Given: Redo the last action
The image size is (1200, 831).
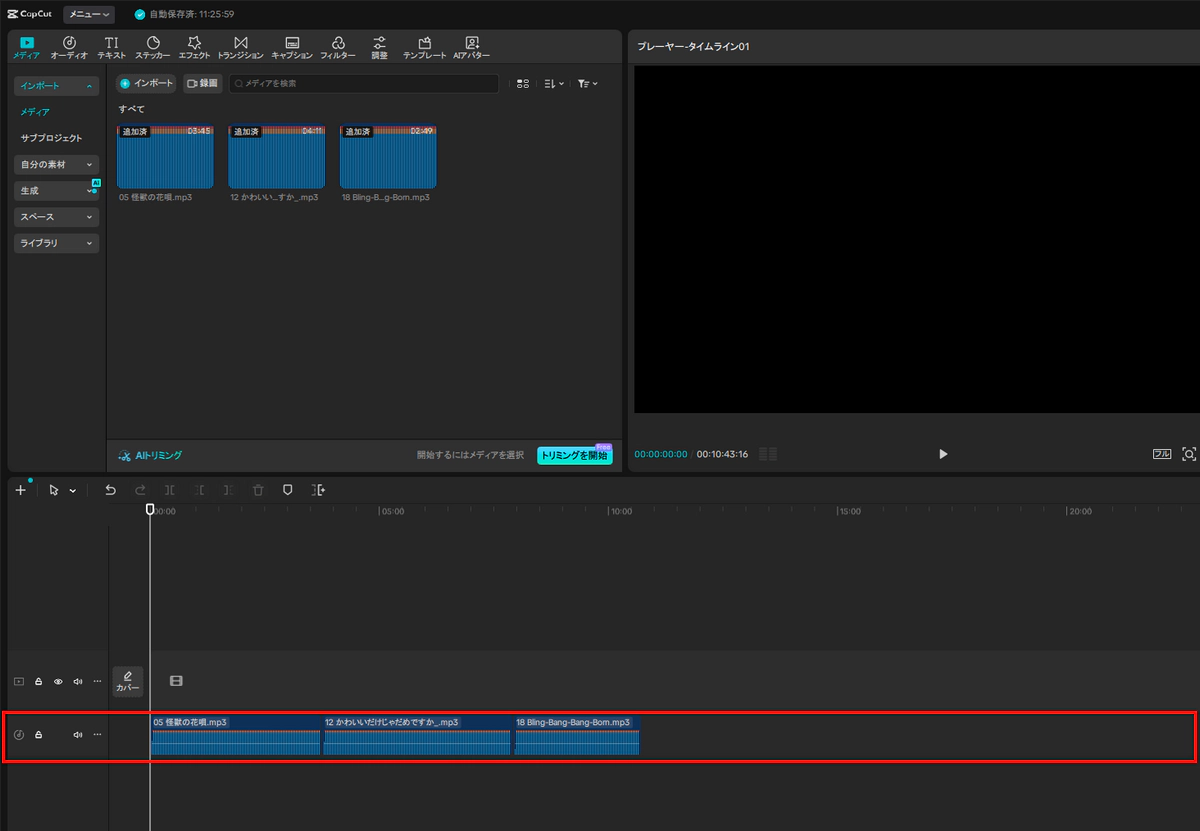Looking at the screenshot, I should [140, 490].
